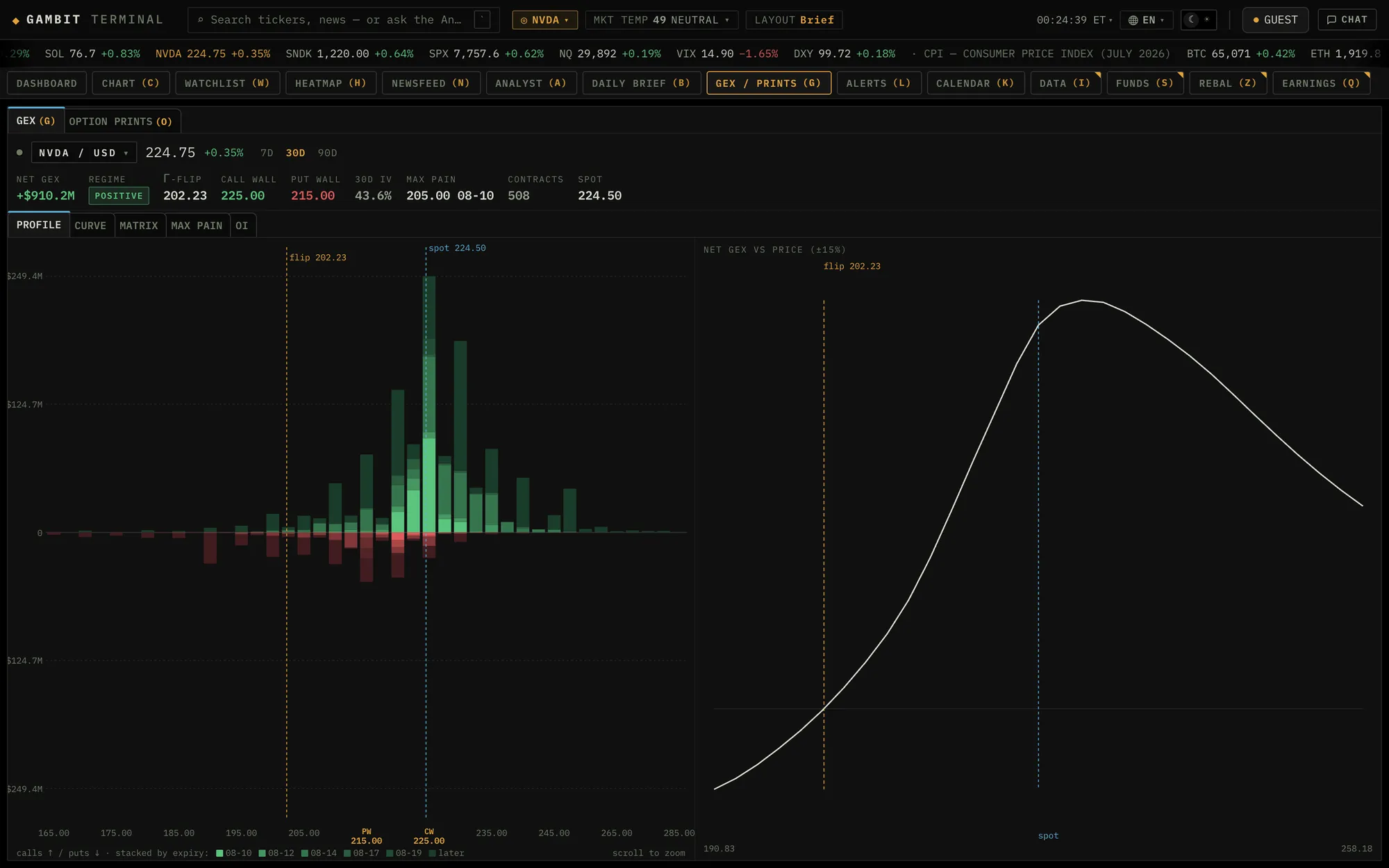Image resolution: width=1389 pixels, height=868 pixels.
Task: Change the LAYOUT Brief setting
Action: coord(794,20)
